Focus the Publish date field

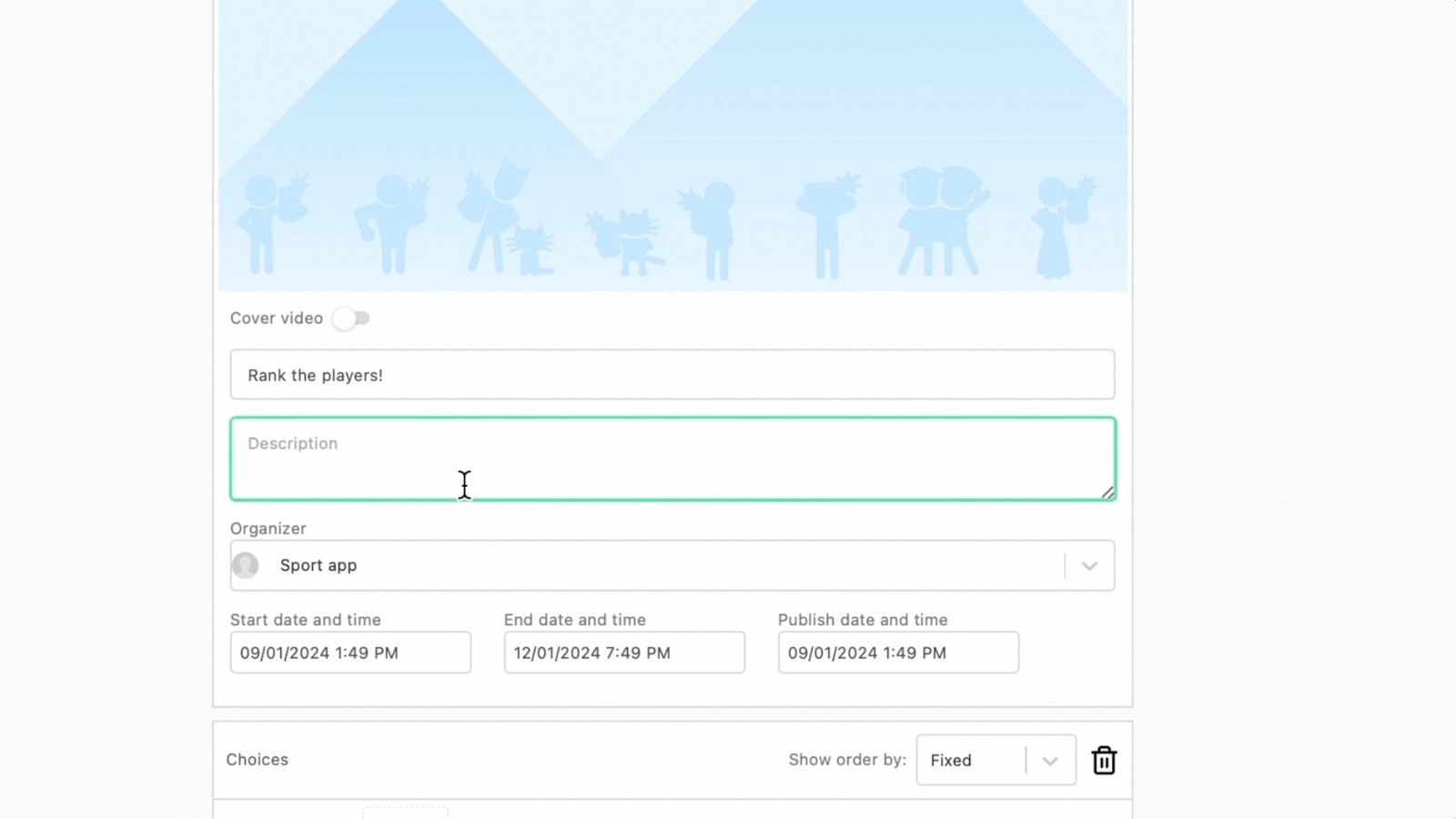[x=897, y=652]
